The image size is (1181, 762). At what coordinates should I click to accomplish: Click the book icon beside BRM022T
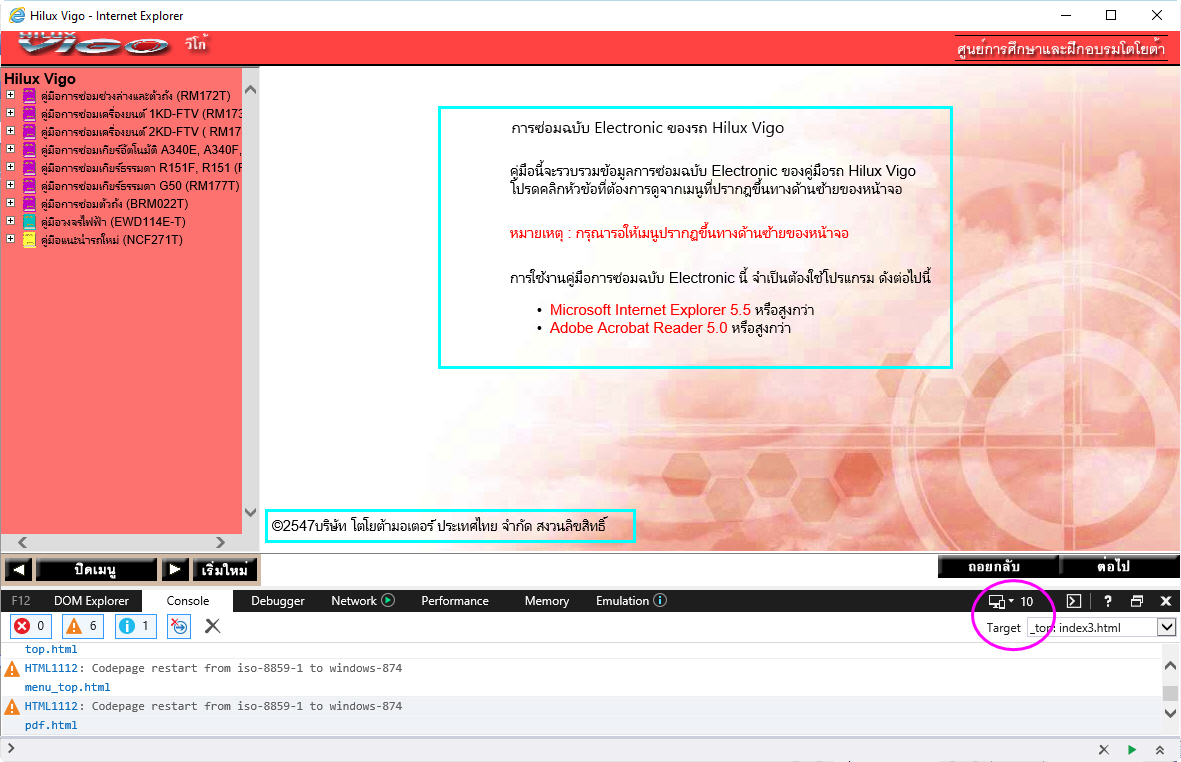[x=29, y=204]
